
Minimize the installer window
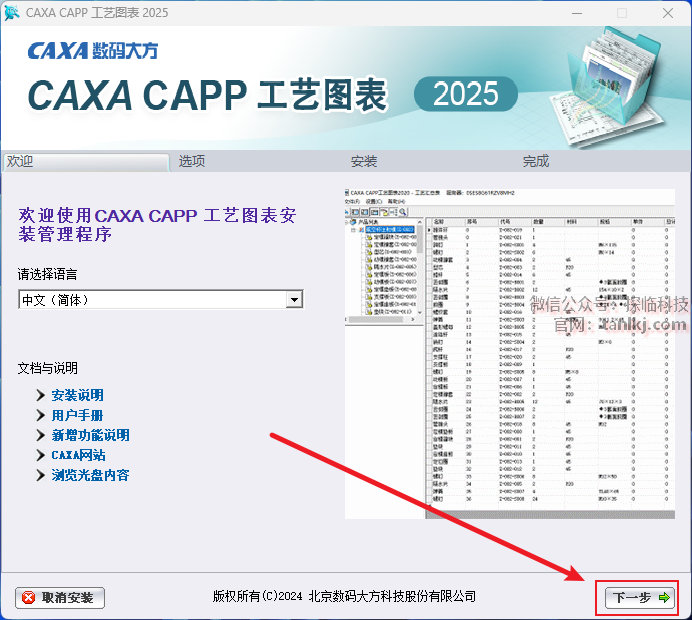(577, 13)
